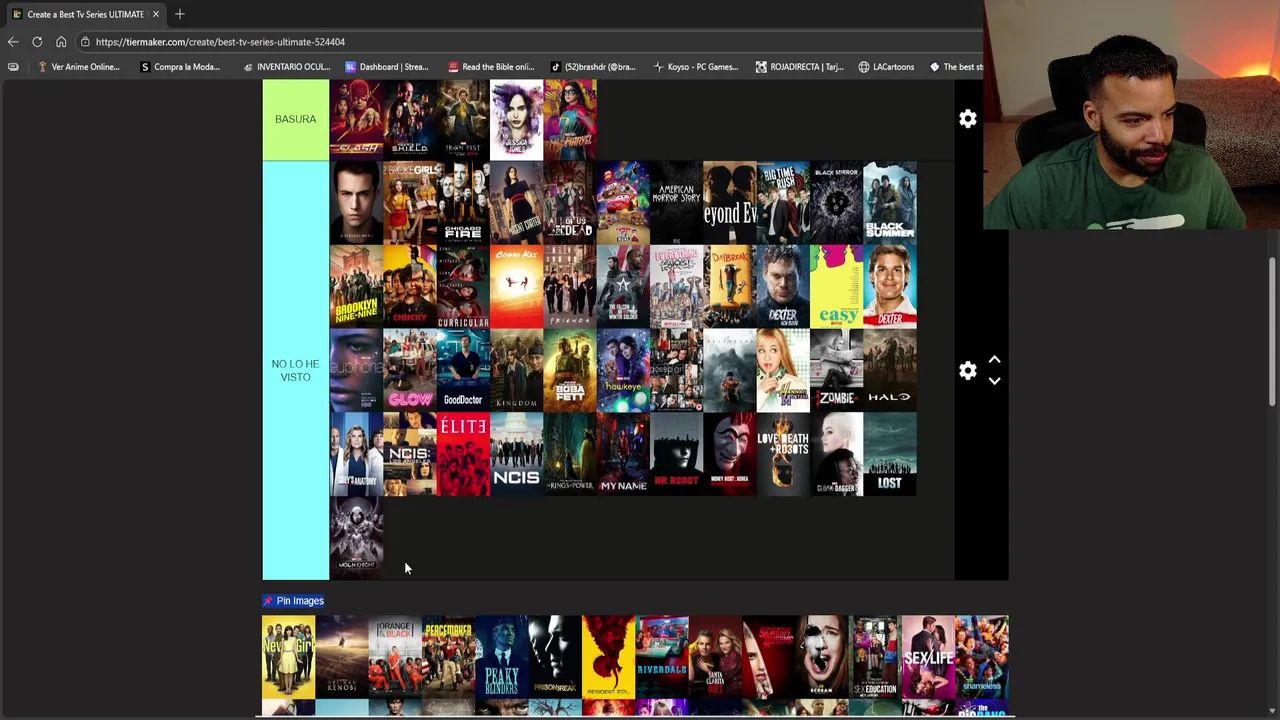1280x720 pixels.
Task: Close the Create a Best Tv Series tab
Action: point(156,14)
